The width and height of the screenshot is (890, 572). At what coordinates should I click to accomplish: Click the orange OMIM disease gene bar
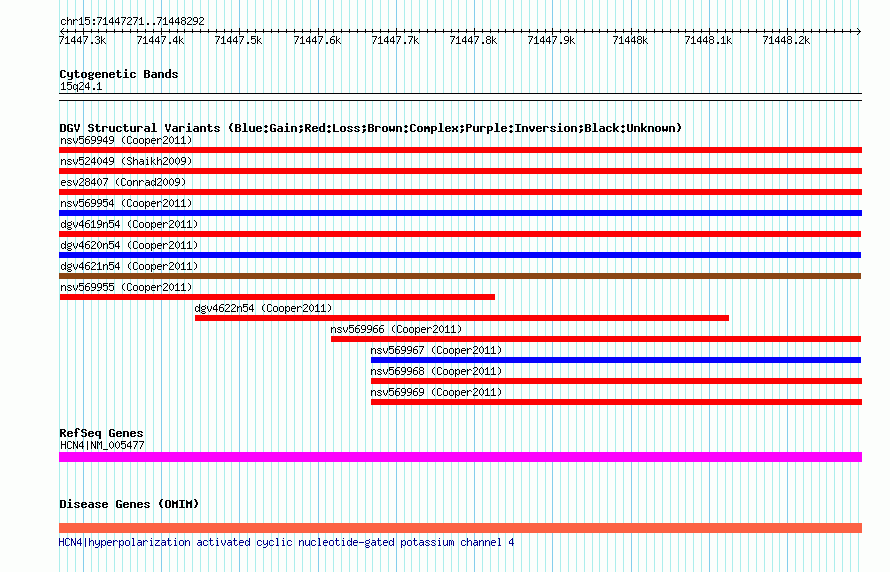pos(460,528)
